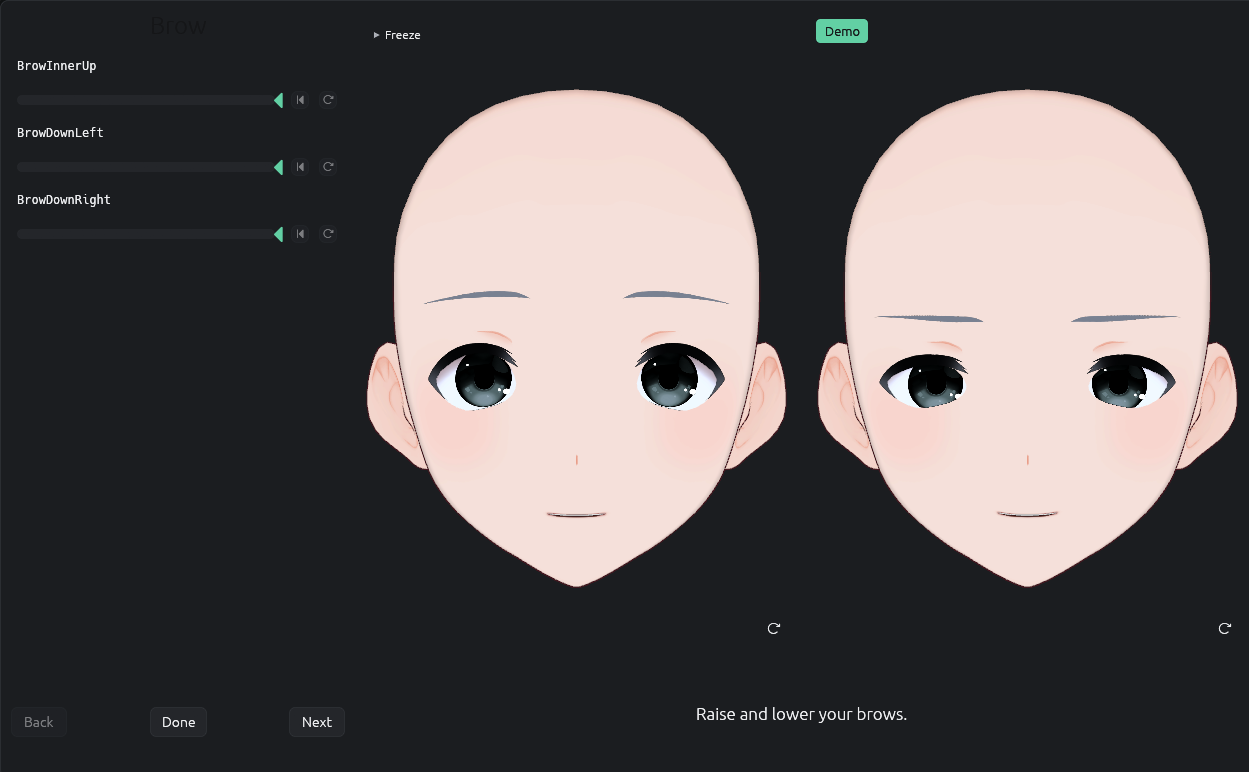Adjust the BrowInnerUp slider track
This screenshot has height=772, width=1249.
click(x=150, y=100)
